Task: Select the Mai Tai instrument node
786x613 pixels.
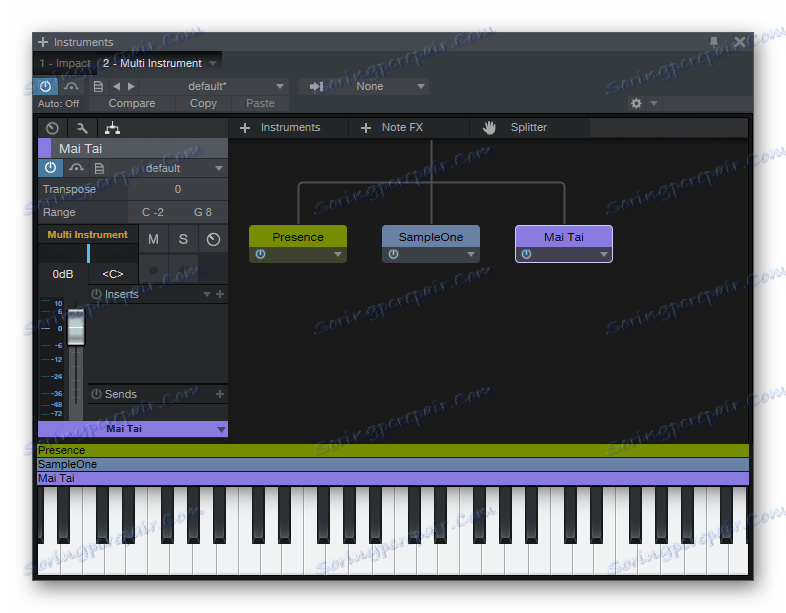Action: (x=564, y=237)
